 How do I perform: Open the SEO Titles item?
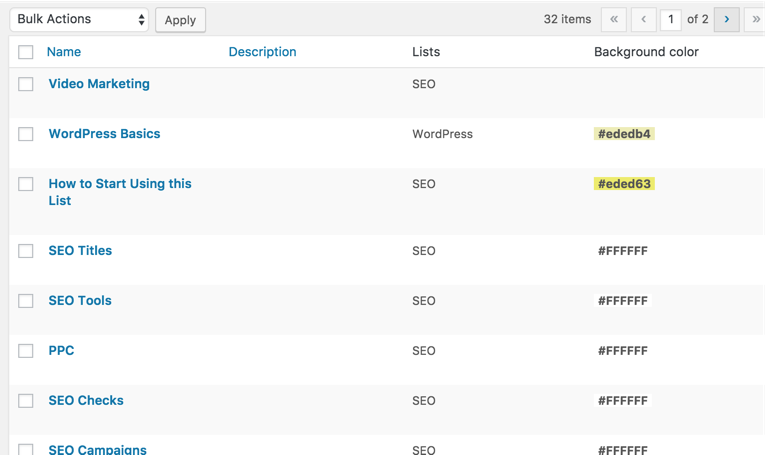80,251
